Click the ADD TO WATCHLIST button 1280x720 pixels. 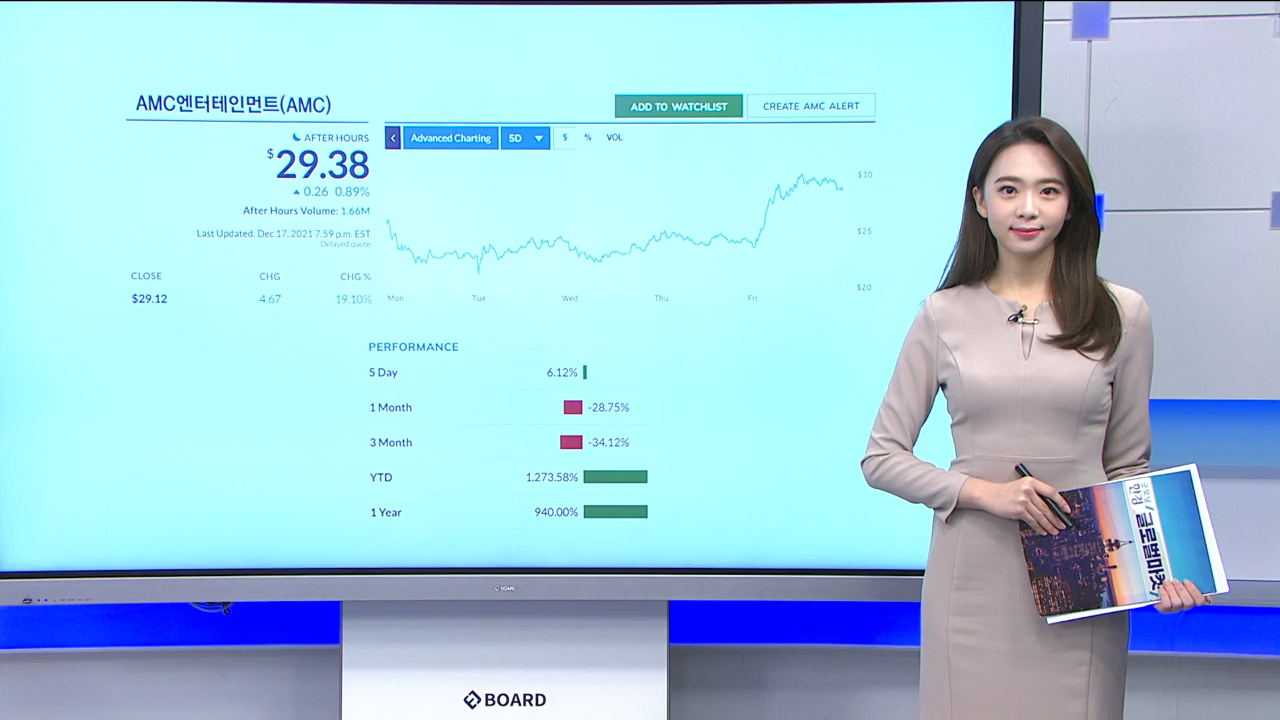click(x=678, y=106)
